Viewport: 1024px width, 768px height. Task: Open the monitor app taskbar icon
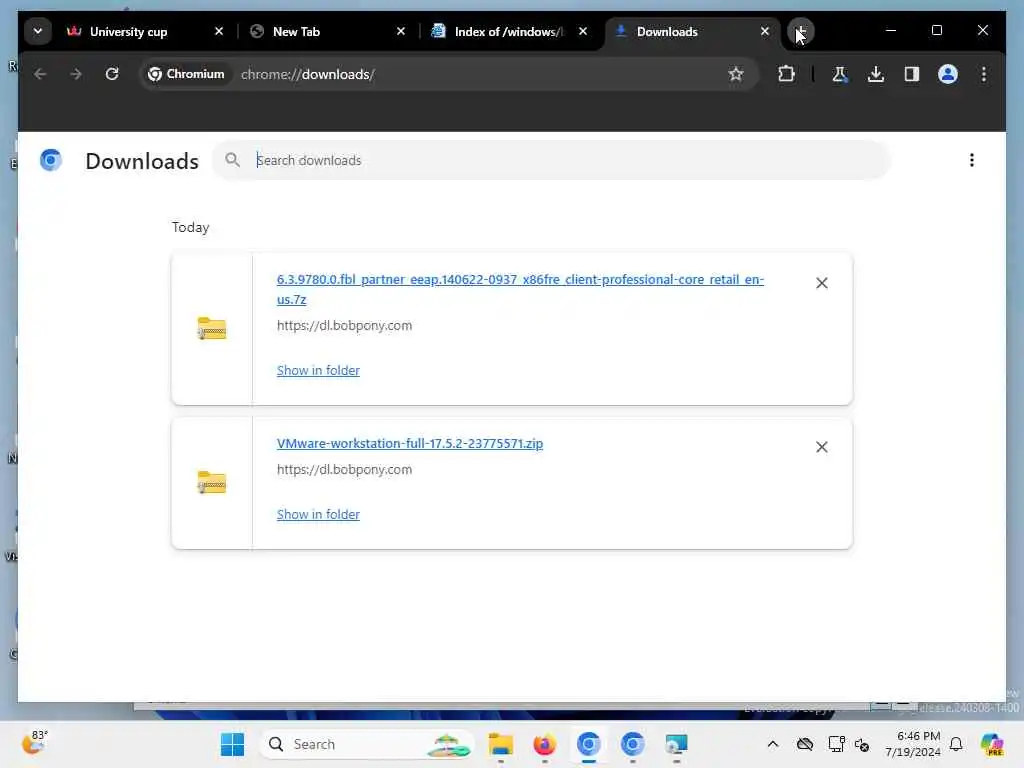(x=676, y=744)
